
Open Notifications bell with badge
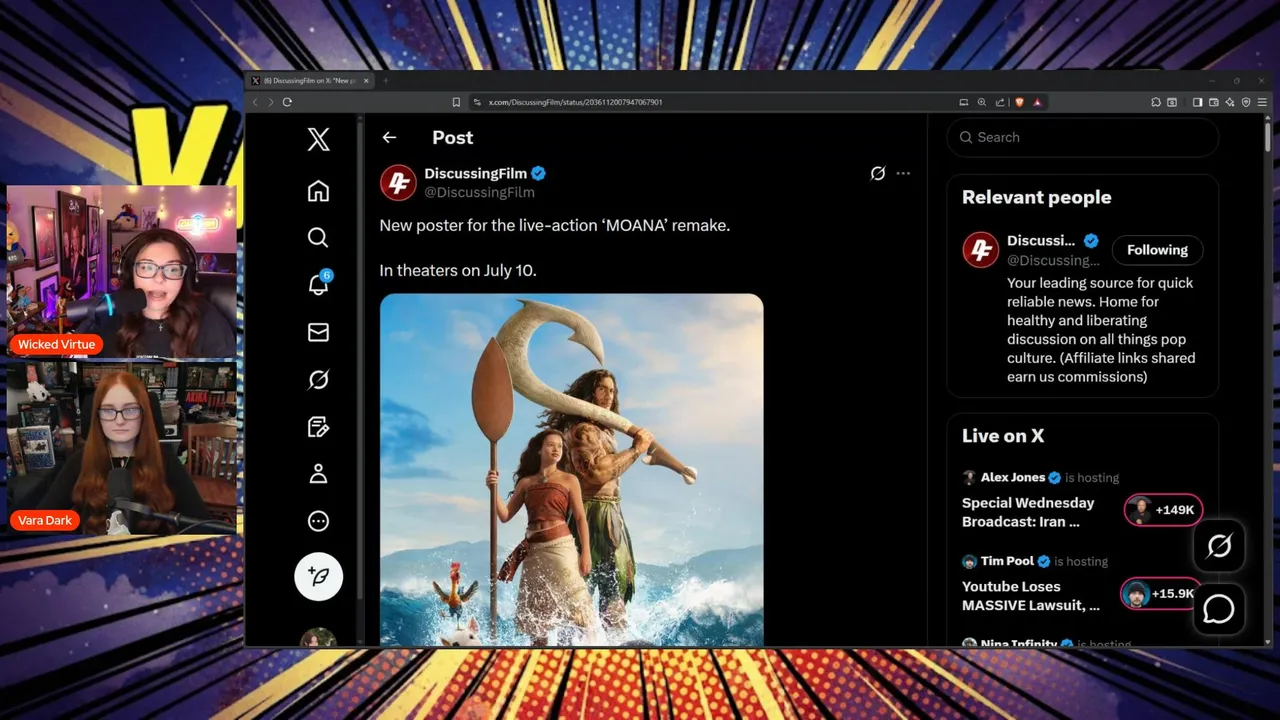[x=319, y=284]
